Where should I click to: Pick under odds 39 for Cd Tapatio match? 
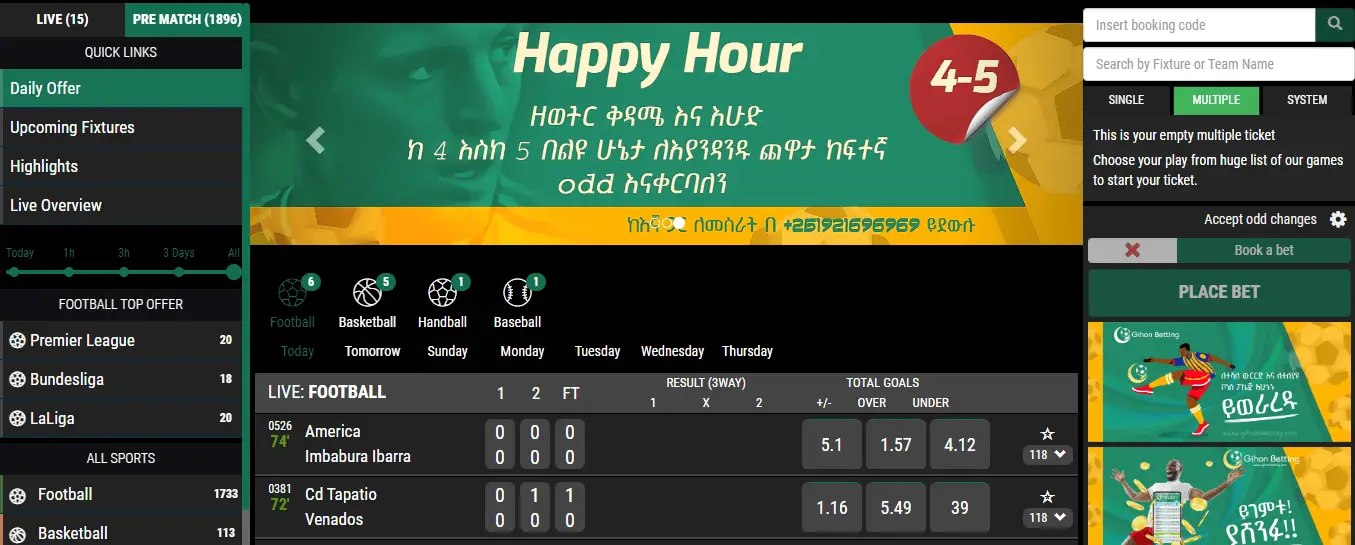tap(960, 508)
